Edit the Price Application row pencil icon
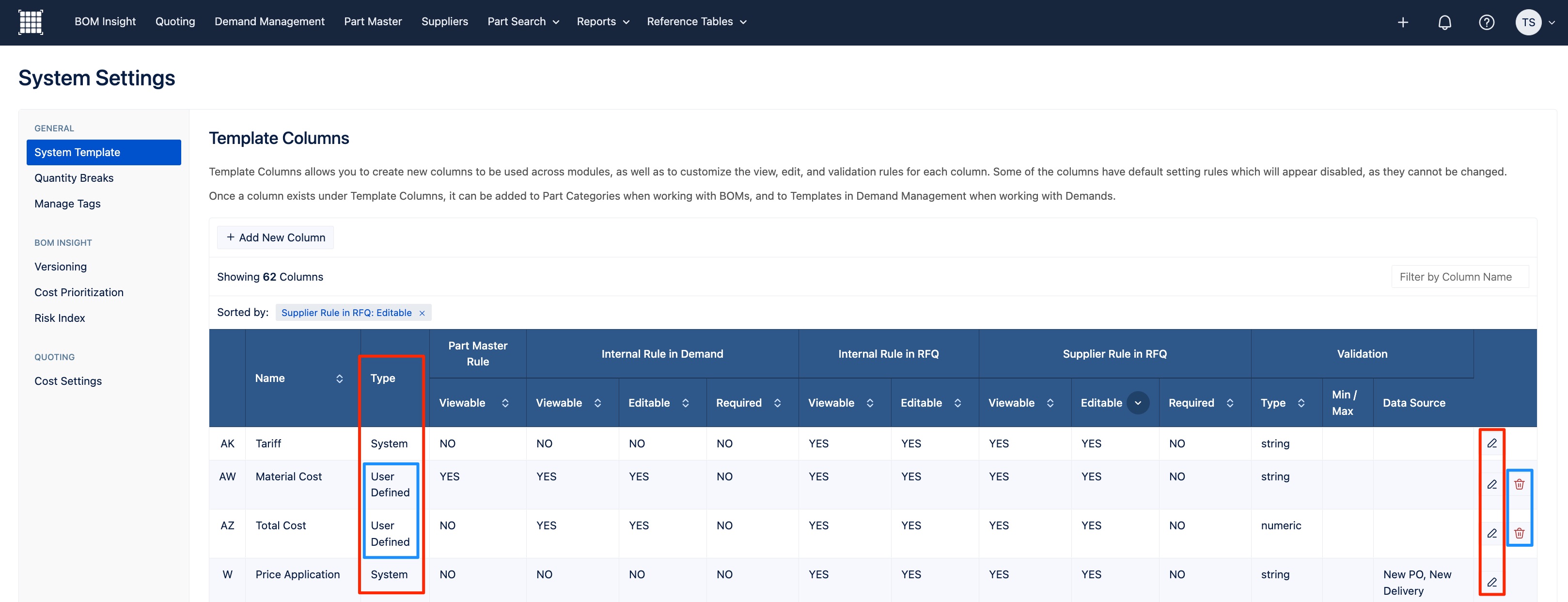 [x=1491, y=583]
